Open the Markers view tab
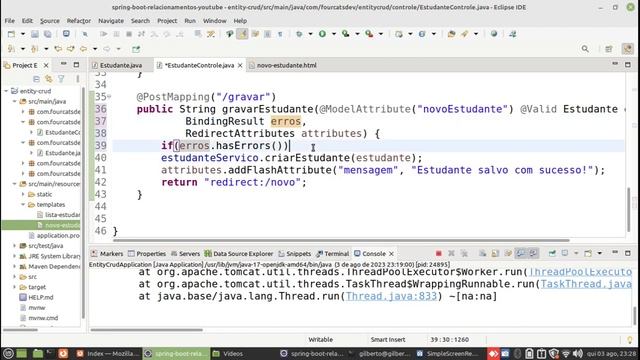Screen dimensions: 640x360 click(x=107, y=253)
